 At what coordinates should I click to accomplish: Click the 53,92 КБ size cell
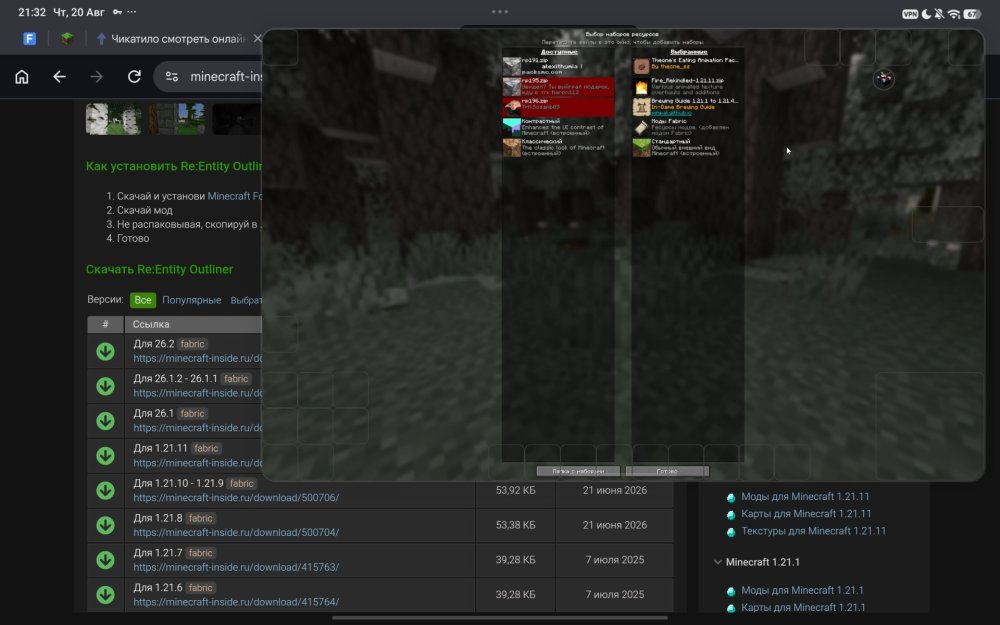point(515,490)
